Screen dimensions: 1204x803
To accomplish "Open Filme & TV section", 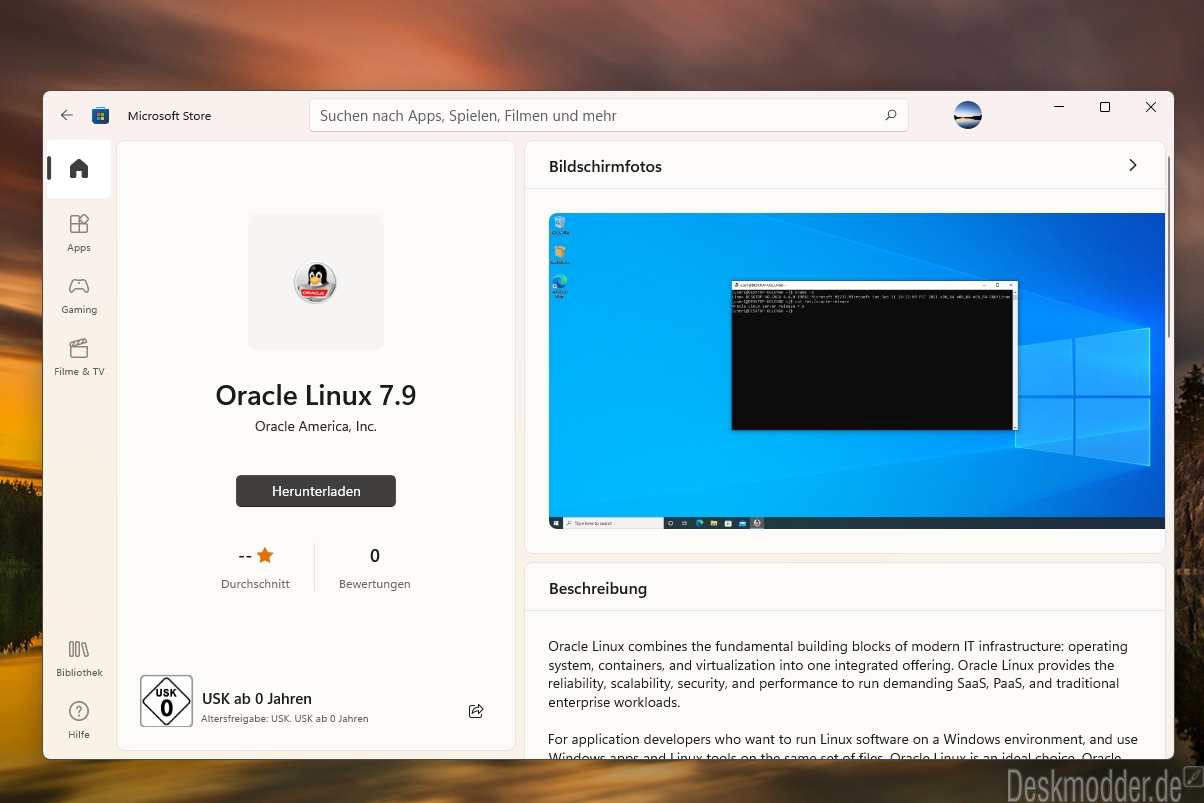I will click(79, 357).
